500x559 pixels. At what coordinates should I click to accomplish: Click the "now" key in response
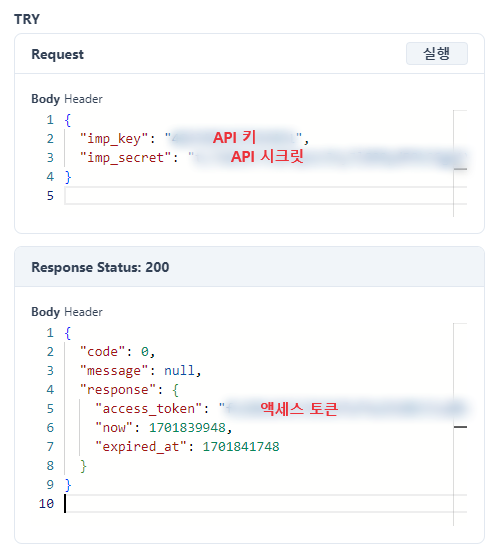114,427
